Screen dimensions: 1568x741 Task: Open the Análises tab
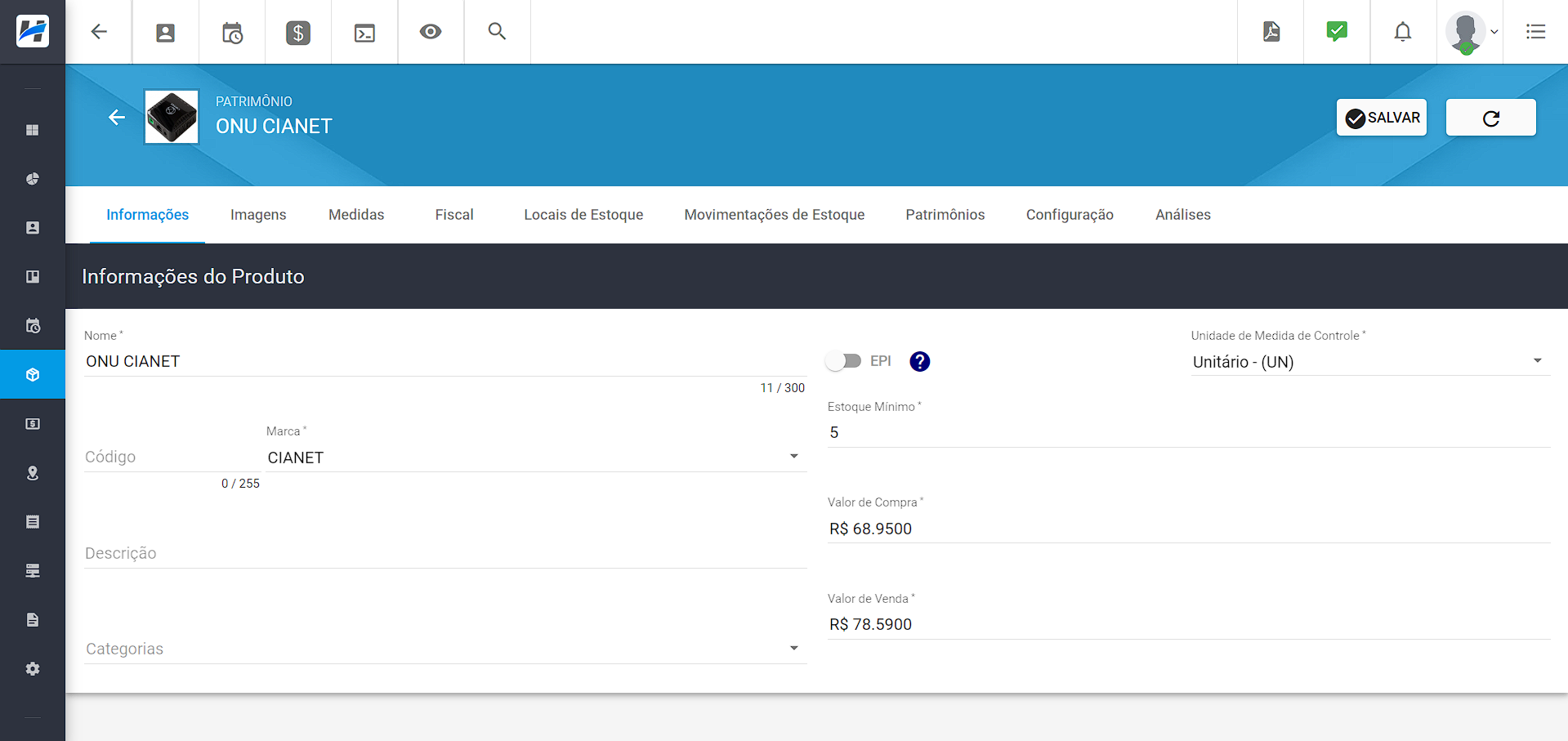tap(1183, 215)
